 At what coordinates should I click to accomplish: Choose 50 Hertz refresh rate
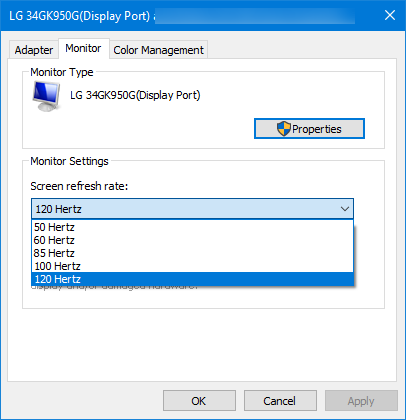click(x=192, y=227)
